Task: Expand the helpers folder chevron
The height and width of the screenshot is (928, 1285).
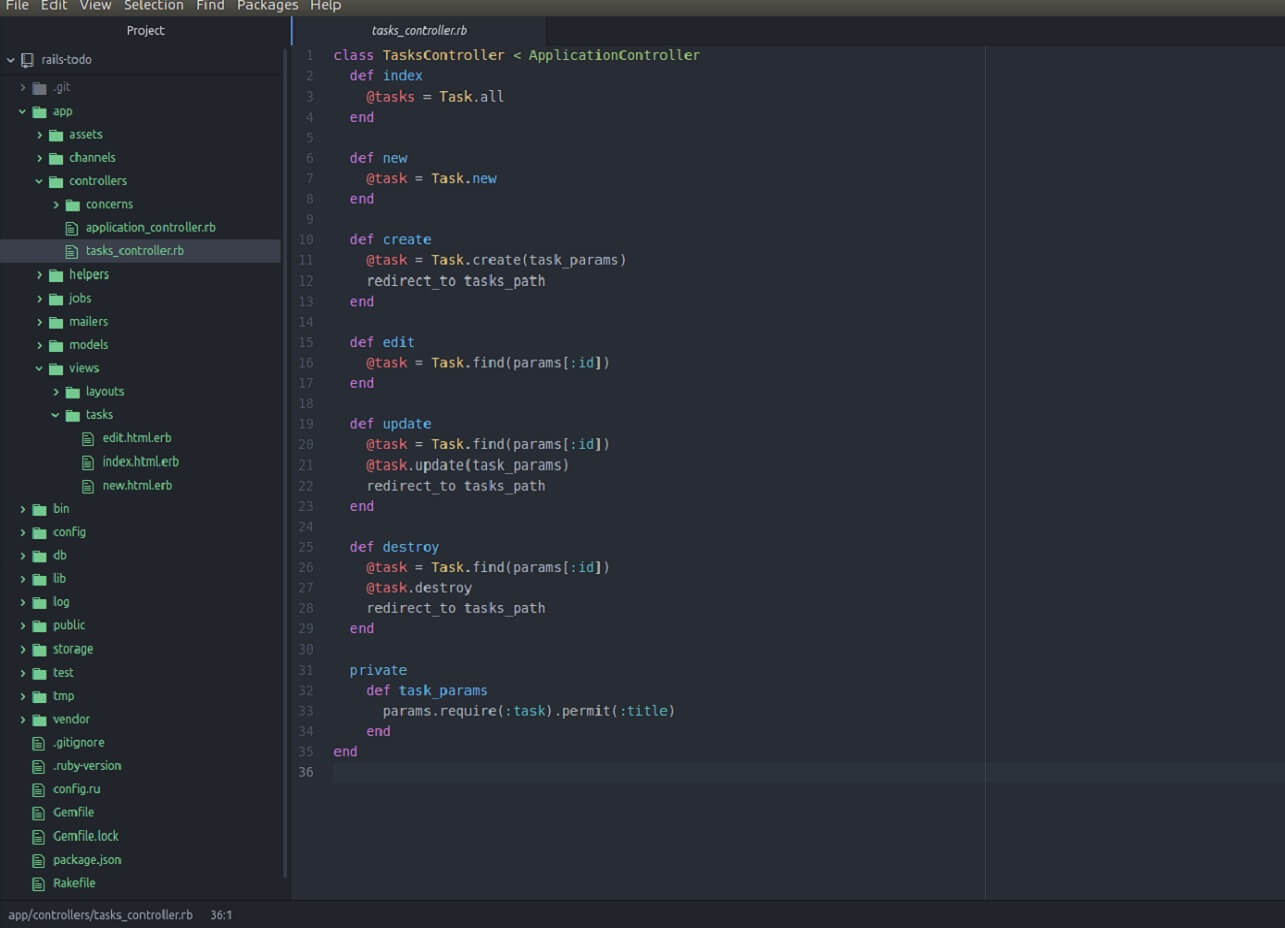Action: [40, 275]
